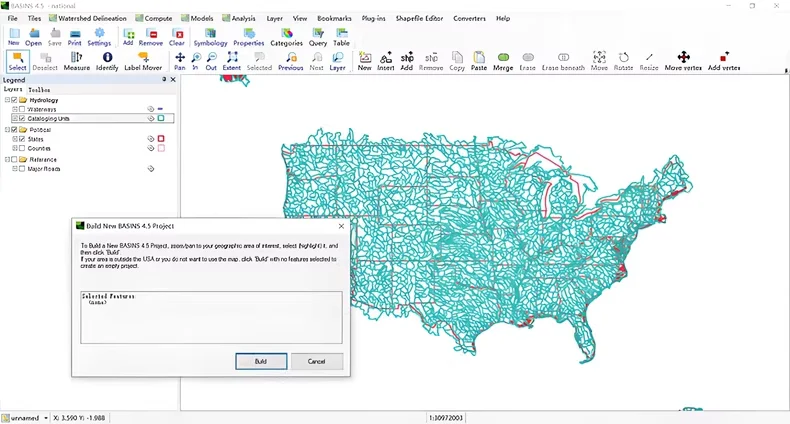Select the zoom In tool
This screenshot has height=424, width=790.
point(196,61)
